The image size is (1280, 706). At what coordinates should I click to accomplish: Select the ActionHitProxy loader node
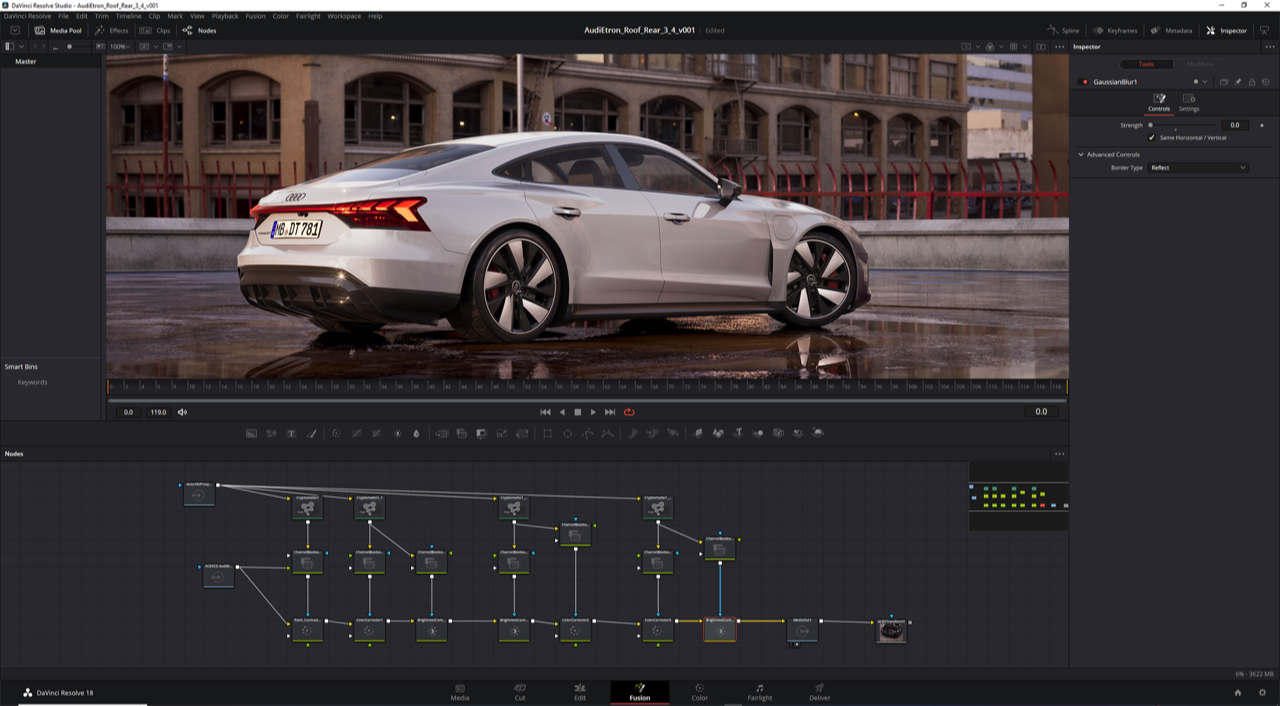198,493
